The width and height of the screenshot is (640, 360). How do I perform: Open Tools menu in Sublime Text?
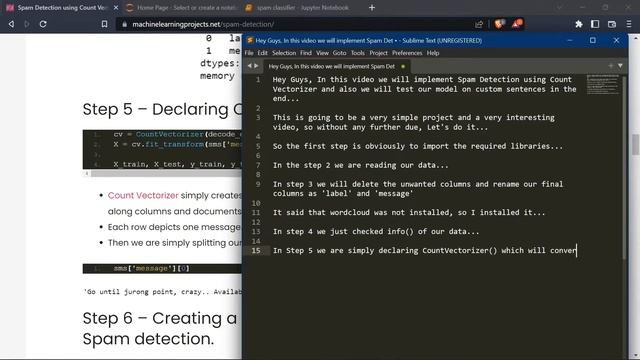358,53
